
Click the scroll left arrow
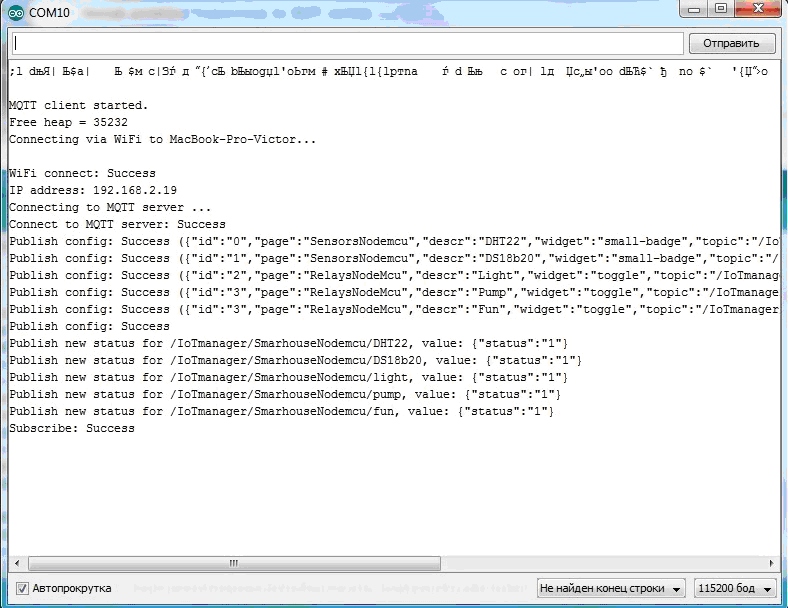click(x=17, y=563)
